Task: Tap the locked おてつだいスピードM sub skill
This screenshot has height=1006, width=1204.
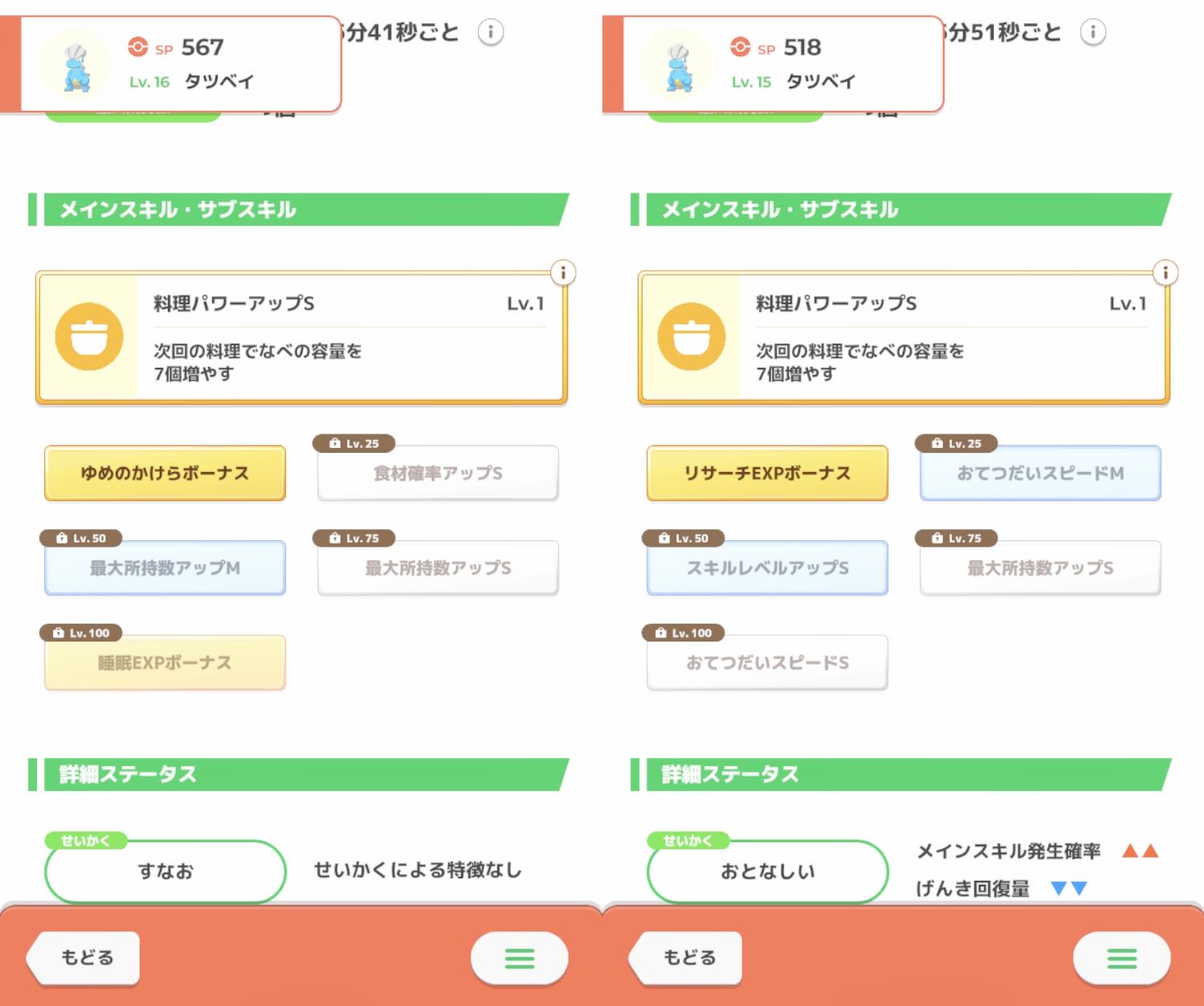Action: (x=1040, y=474)
